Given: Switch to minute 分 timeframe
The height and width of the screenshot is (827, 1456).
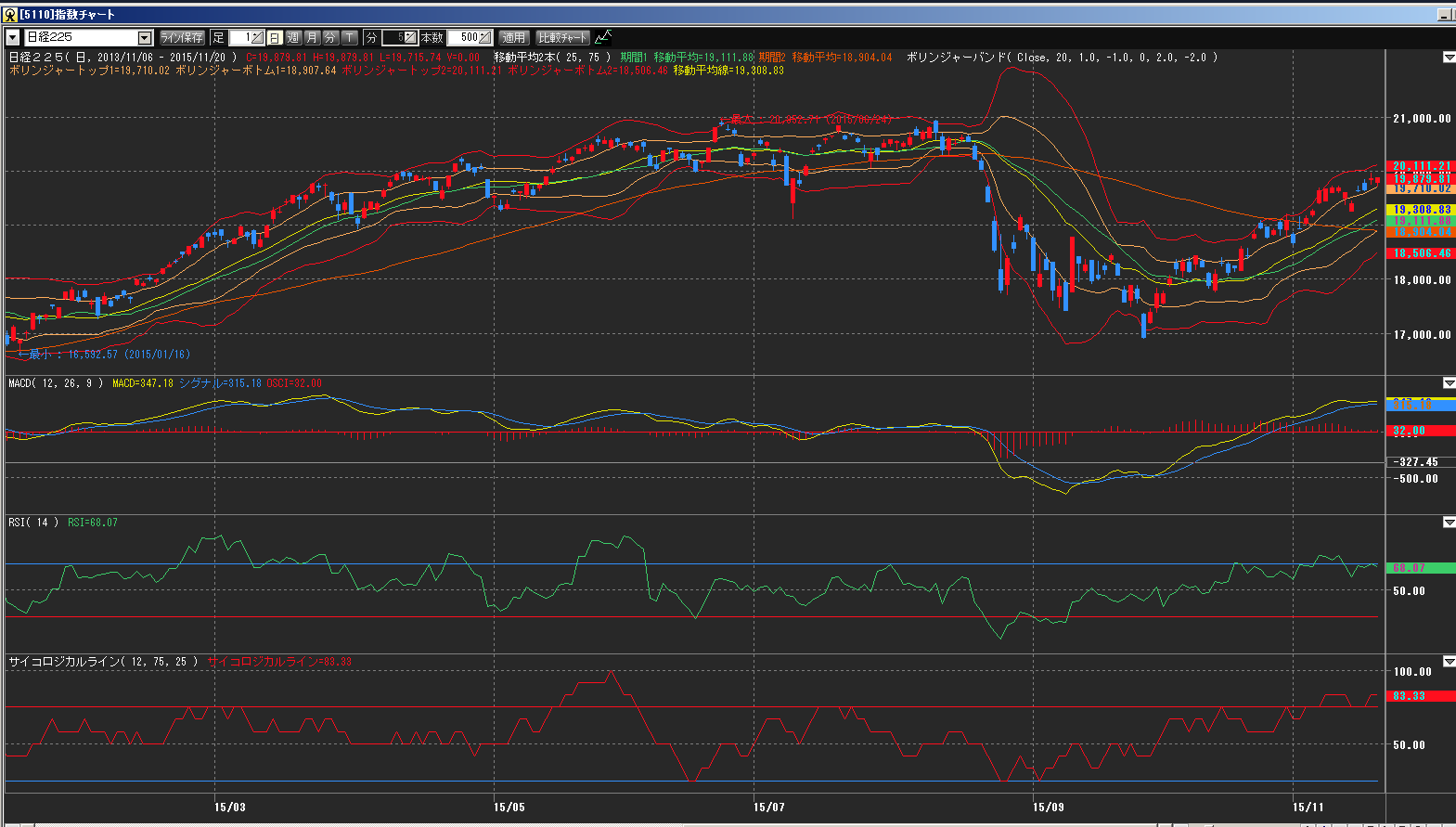Looking at the screenshot, I should click(330, 37).
